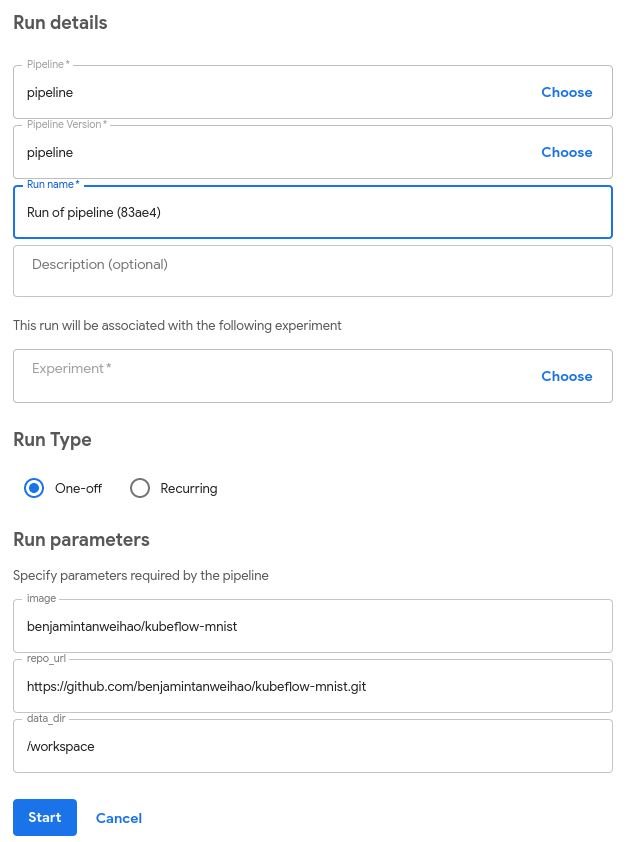Click Choose in the Pipeline Version field
Screen dimensions: 629x842
tap(566, 152)
